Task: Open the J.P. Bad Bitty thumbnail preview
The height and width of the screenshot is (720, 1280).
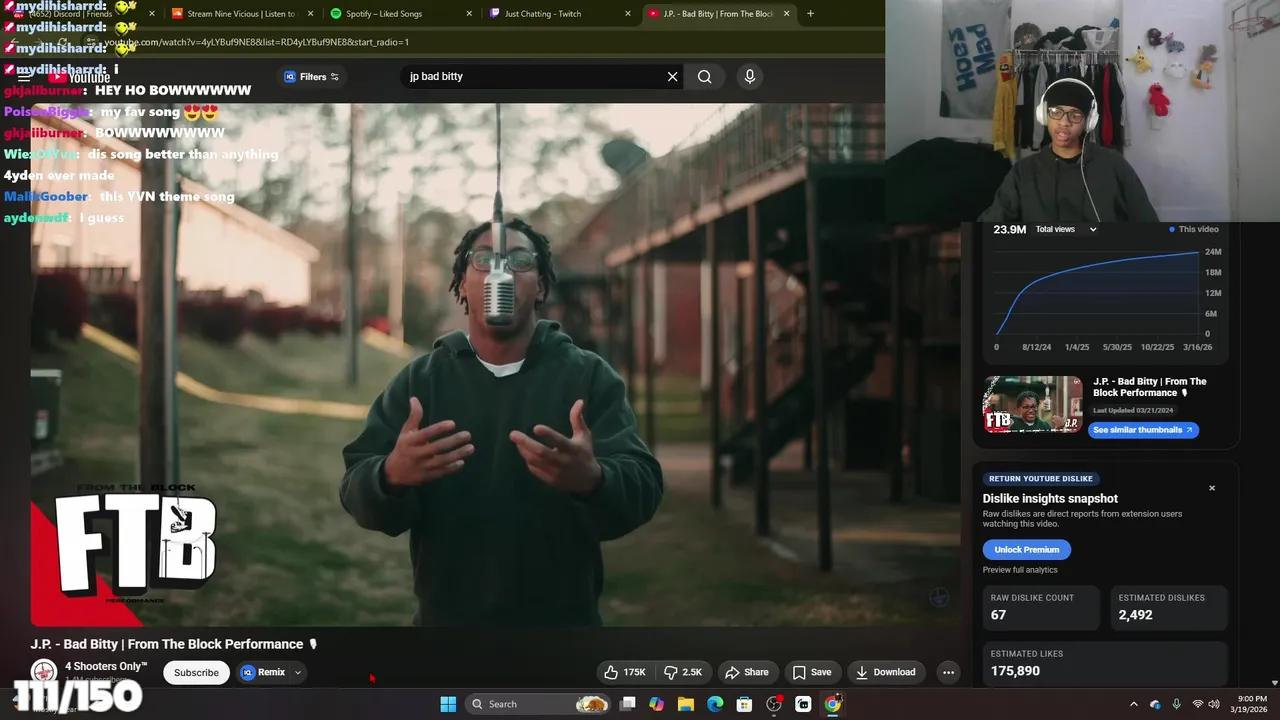Action: tap(1032, 404)
